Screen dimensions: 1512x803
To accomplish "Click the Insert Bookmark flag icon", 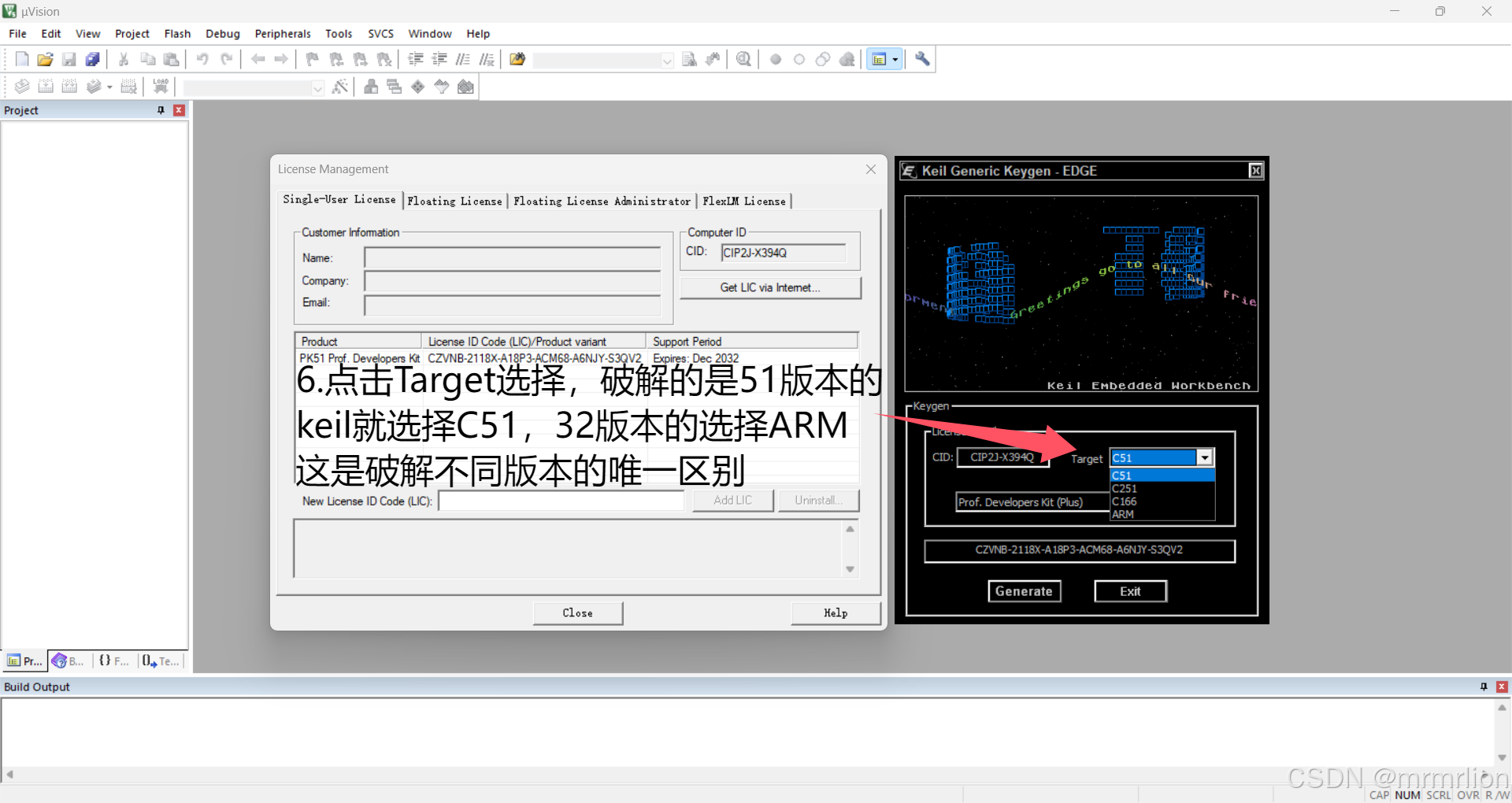I will pos(313,59).
